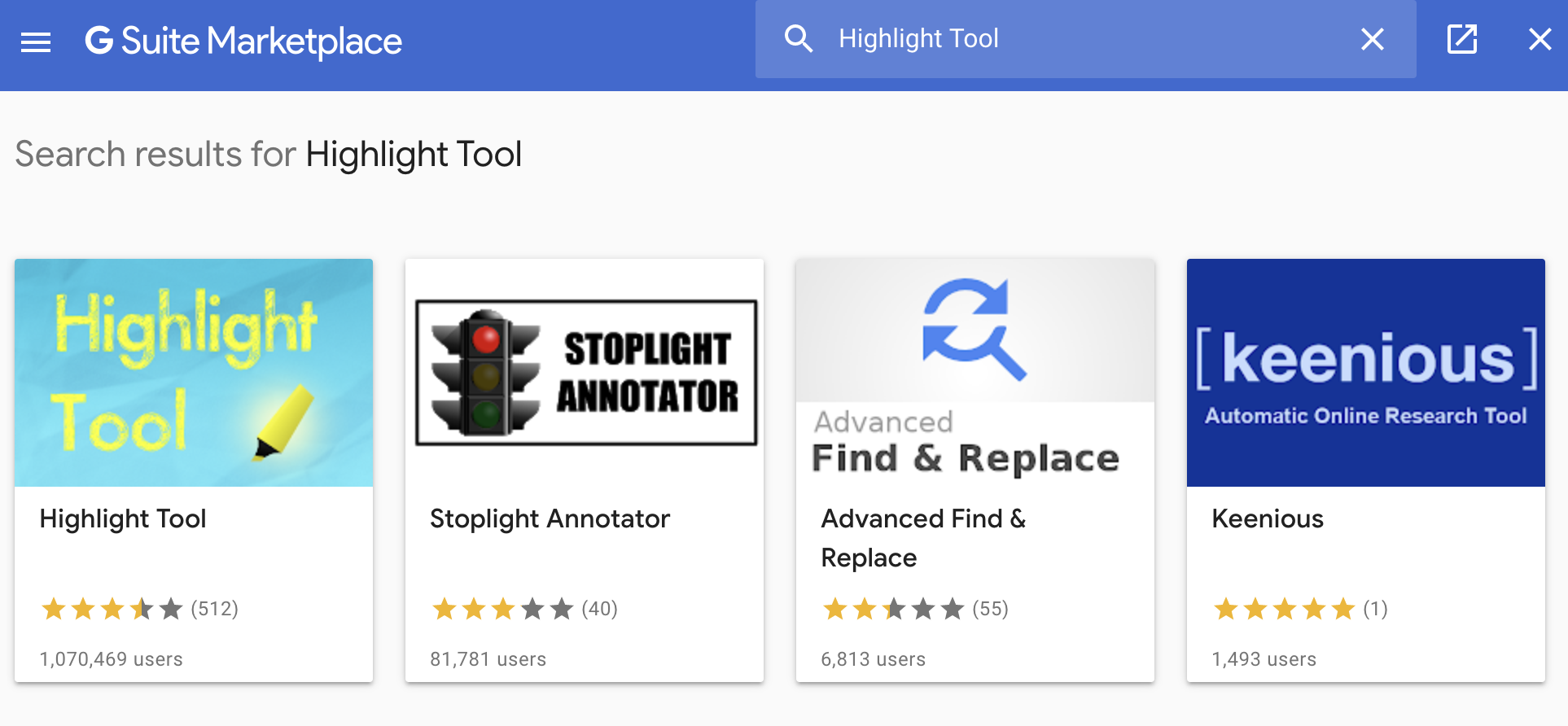Open the hamburger navigation menu
The height and width of the screenshot is (726, 1568).
36,42
